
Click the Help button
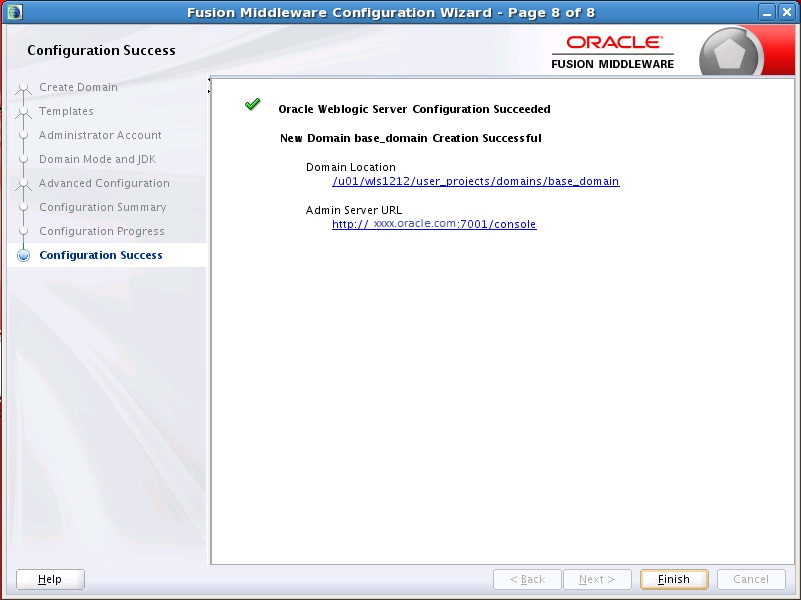click(x=50, y=579)
